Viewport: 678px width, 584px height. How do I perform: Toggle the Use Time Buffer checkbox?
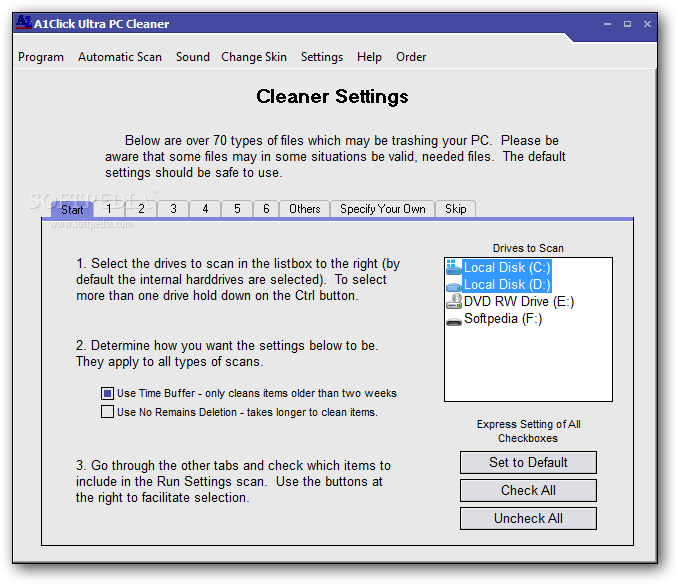107,393
